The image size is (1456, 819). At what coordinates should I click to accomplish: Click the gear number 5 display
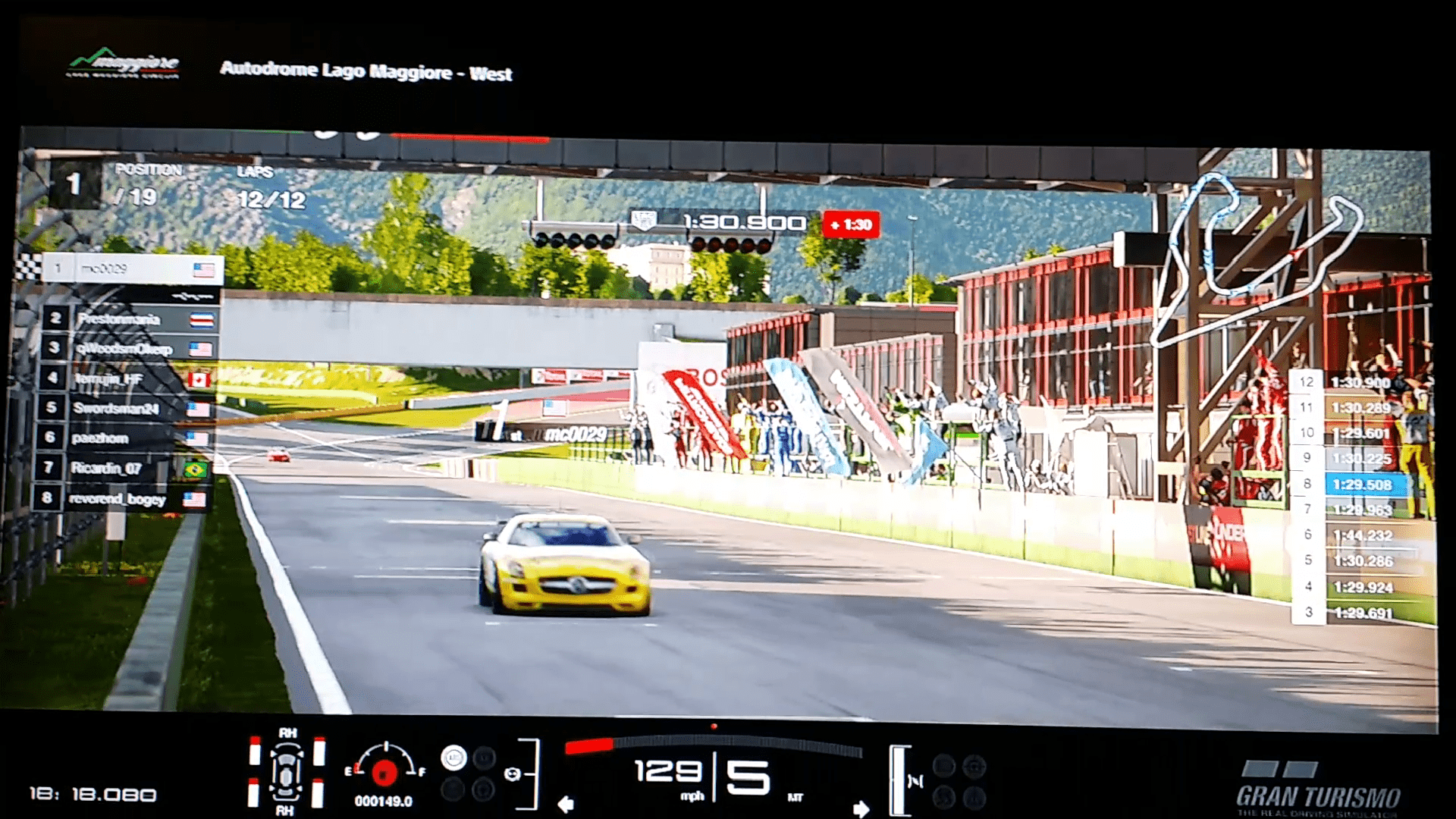point(748,778)
